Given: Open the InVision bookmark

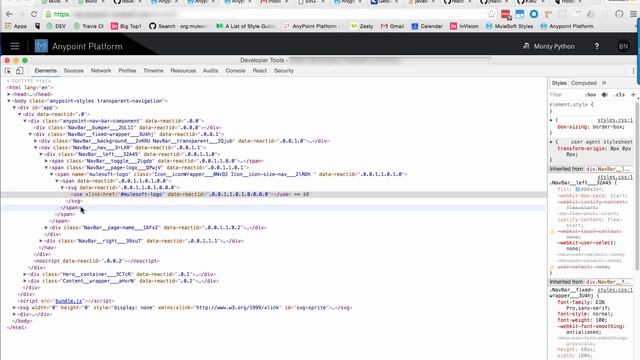Looking at the screenshot, I should coord(464,26).
